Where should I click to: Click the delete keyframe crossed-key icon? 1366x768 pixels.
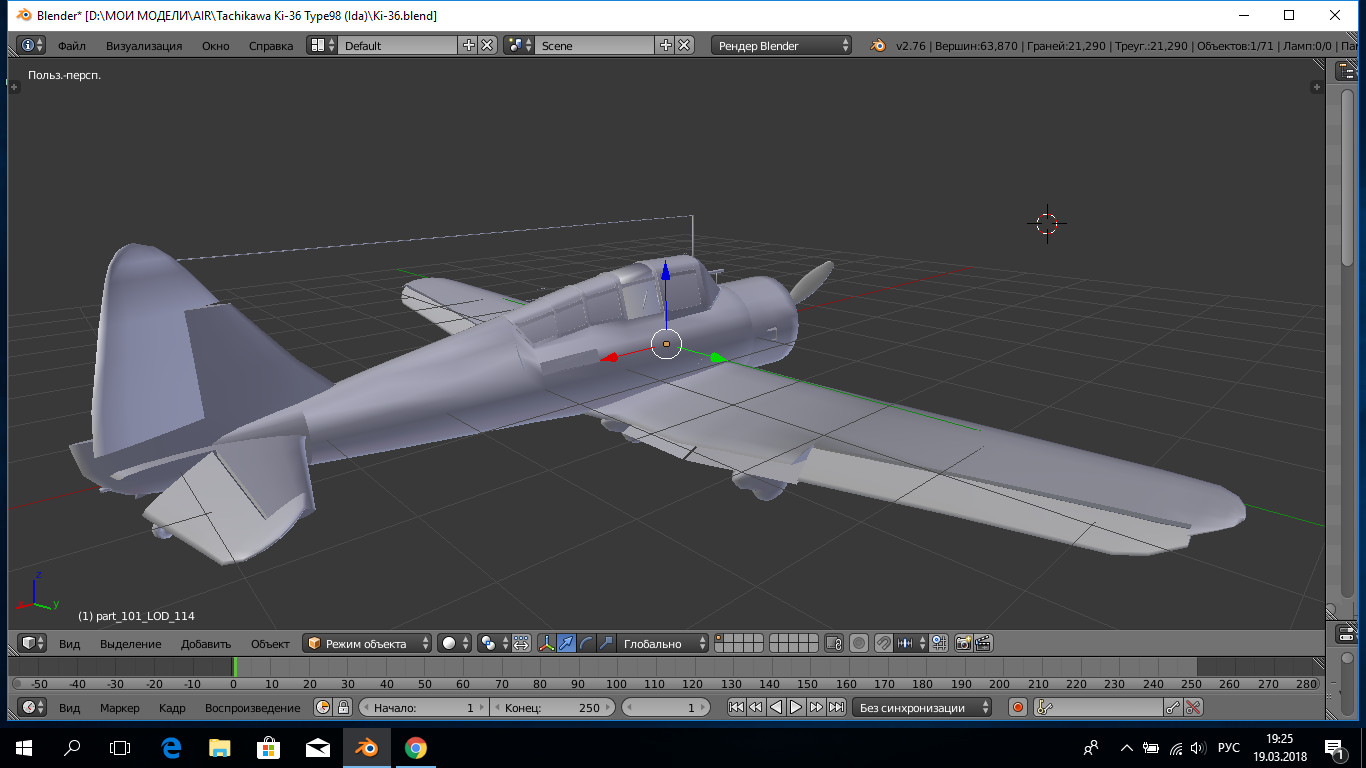pyautogui.click(x=1193, y=708)
